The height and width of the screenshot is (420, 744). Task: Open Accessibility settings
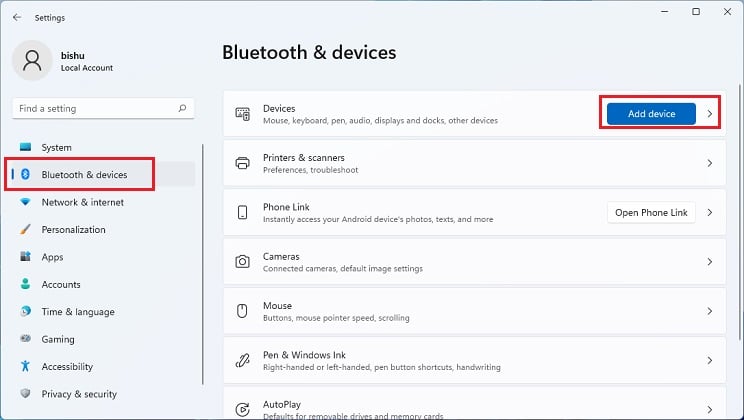coord(103,366)
